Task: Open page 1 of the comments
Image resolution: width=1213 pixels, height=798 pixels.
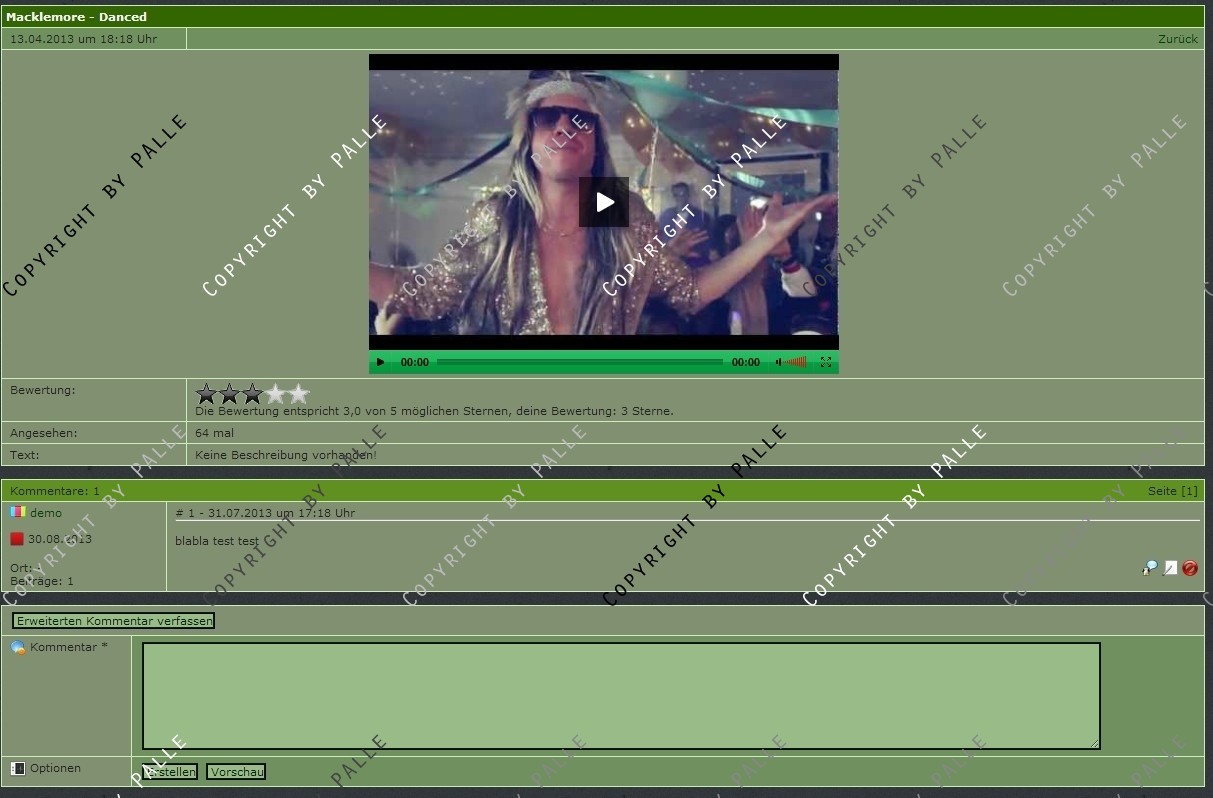Action: pyautogui.click(x=1188, y=491)
